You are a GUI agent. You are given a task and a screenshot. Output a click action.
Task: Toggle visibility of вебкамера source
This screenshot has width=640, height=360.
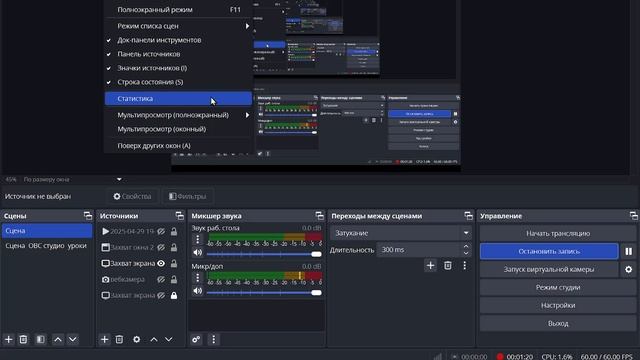(161, 280)
